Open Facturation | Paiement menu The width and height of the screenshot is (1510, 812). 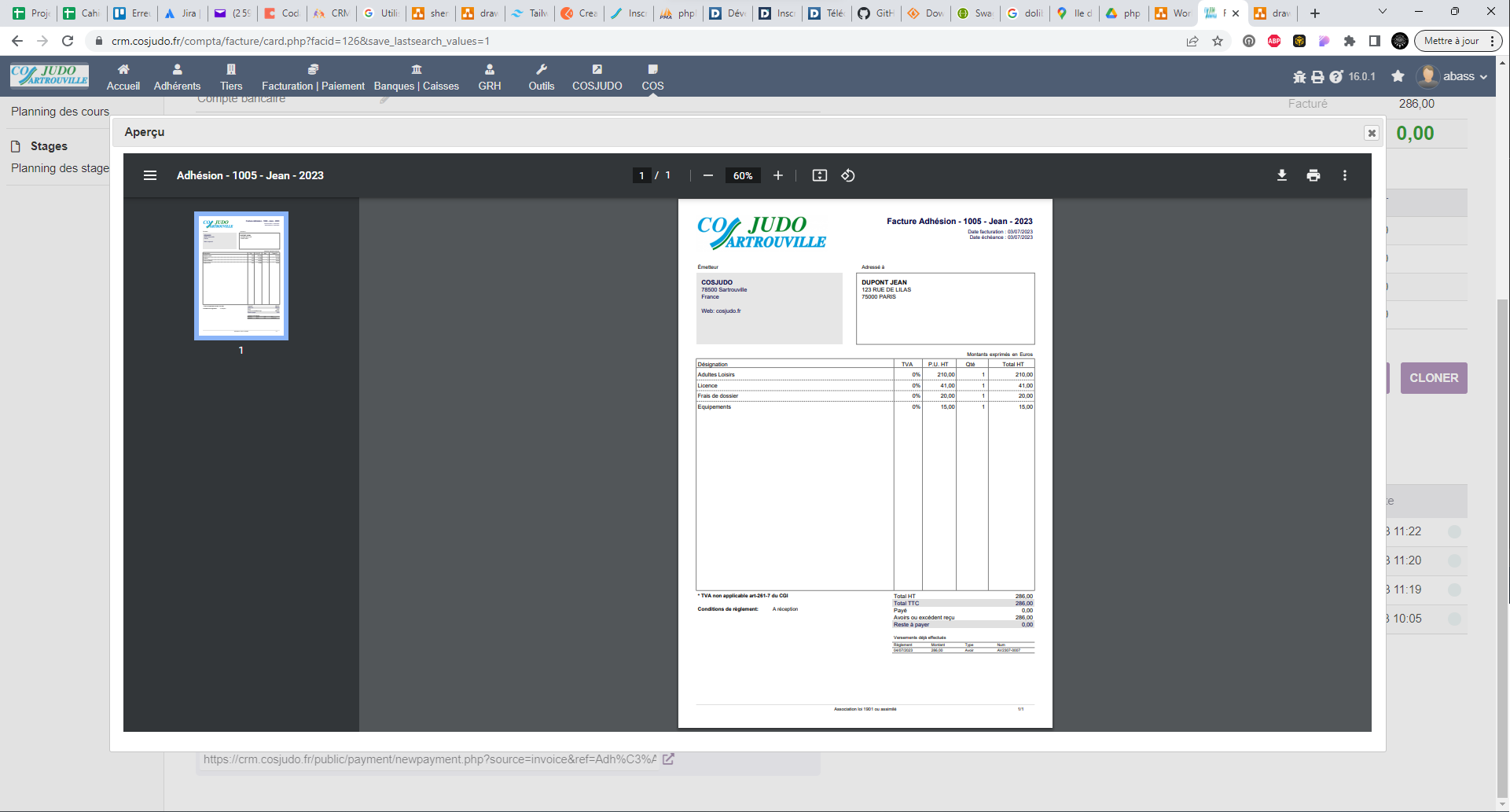(313, 77)
